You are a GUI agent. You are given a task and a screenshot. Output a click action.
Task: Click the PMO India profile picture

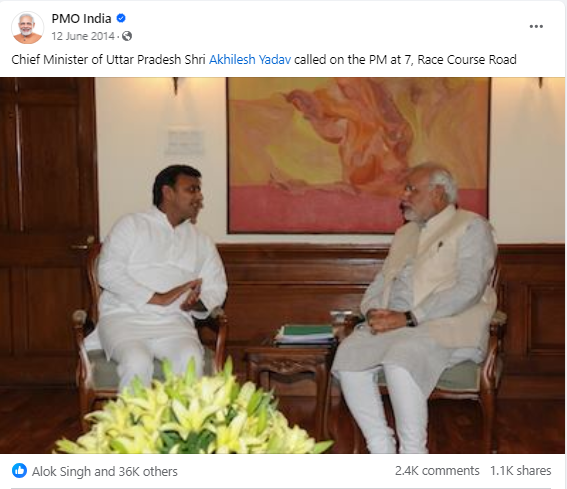click(27, 27)
